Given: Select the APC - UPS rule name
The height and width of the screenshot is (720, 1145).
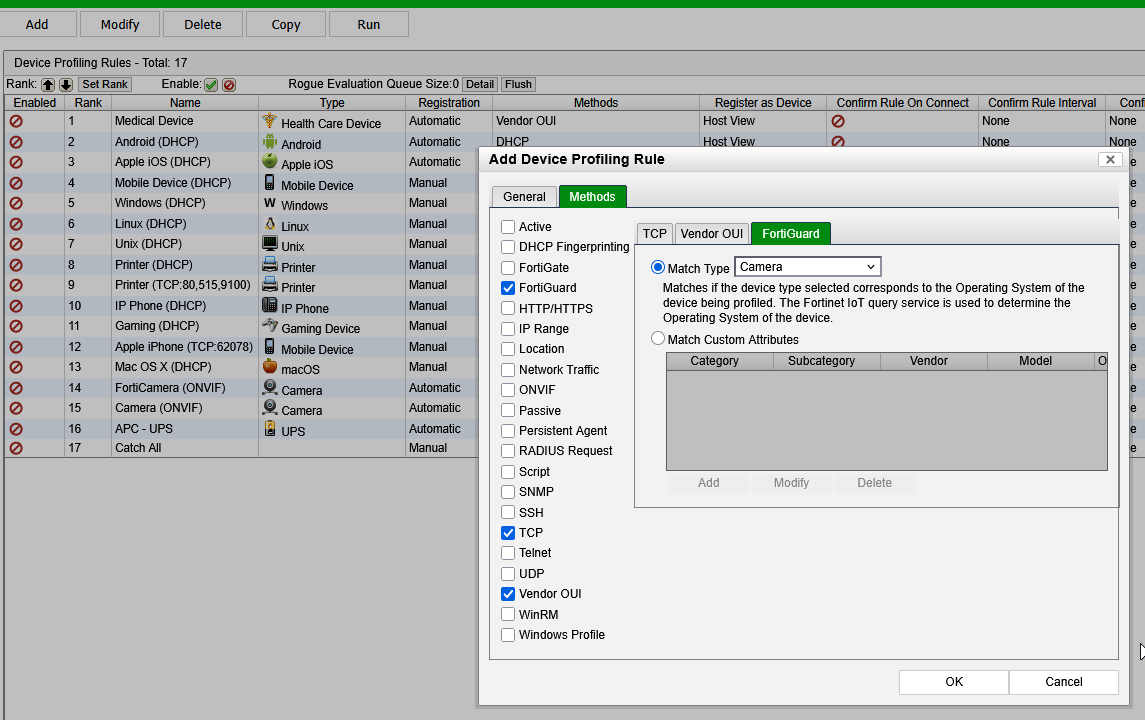Looking at the screenshot, I should point(144,429).
